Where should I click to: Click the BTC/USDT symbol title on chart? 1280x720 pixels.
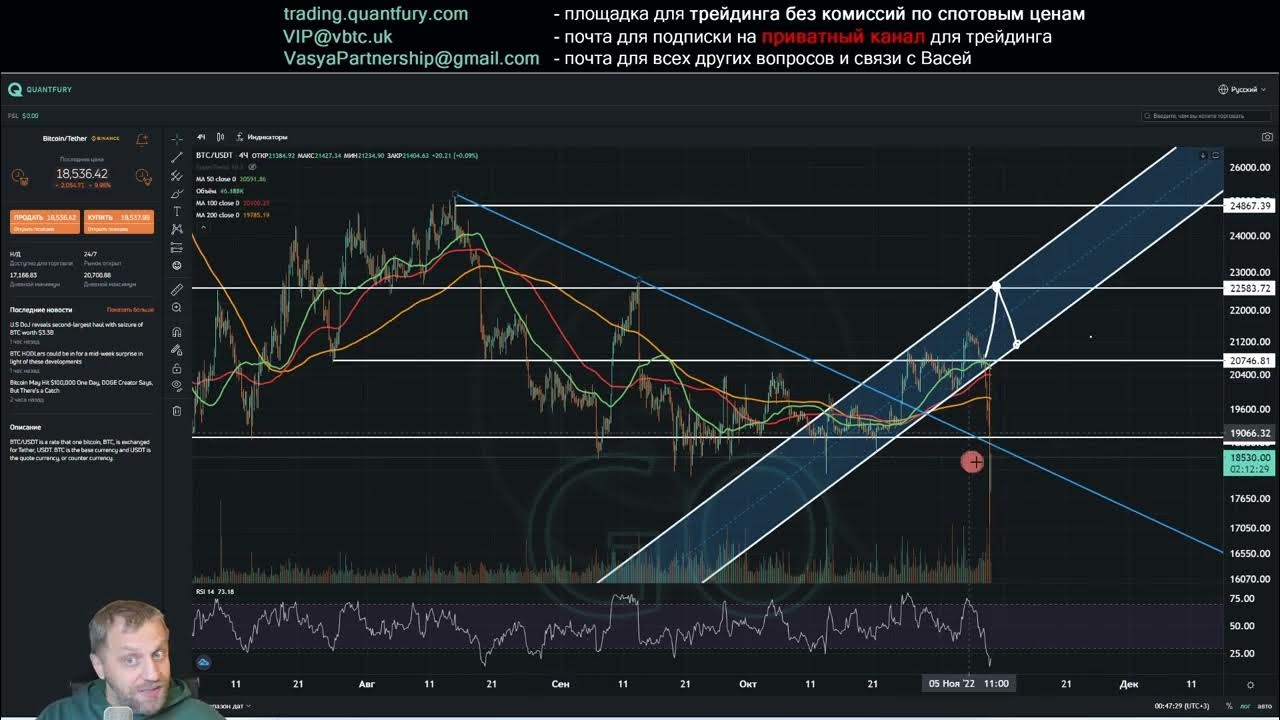click(214, 155)
